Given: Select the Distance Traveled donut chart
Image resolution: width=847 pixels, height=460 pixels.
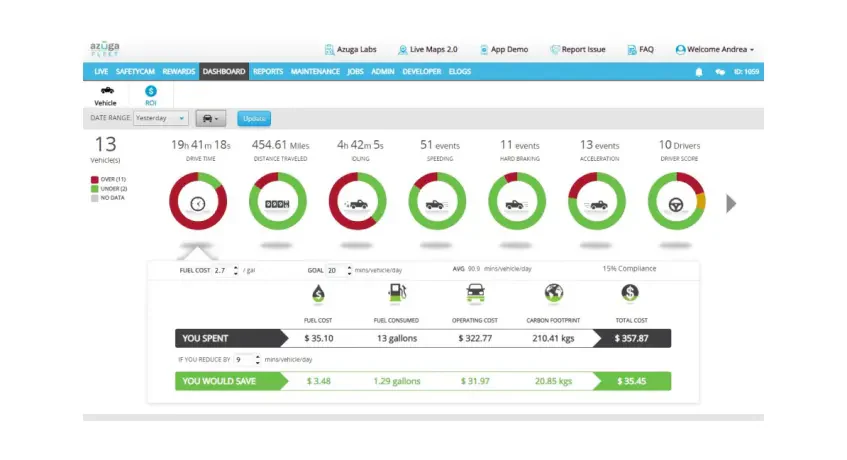Looking at the screenshot, I should pyautogui.click(x=278, y=202).
